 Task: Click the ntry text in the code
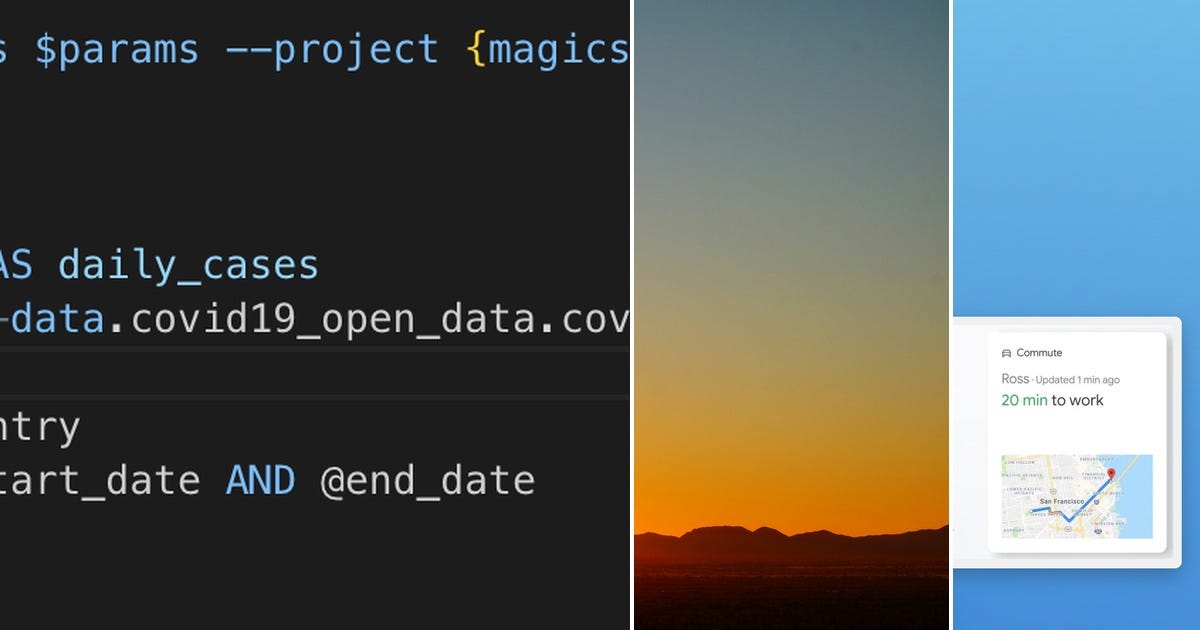(x=40, y=425)
